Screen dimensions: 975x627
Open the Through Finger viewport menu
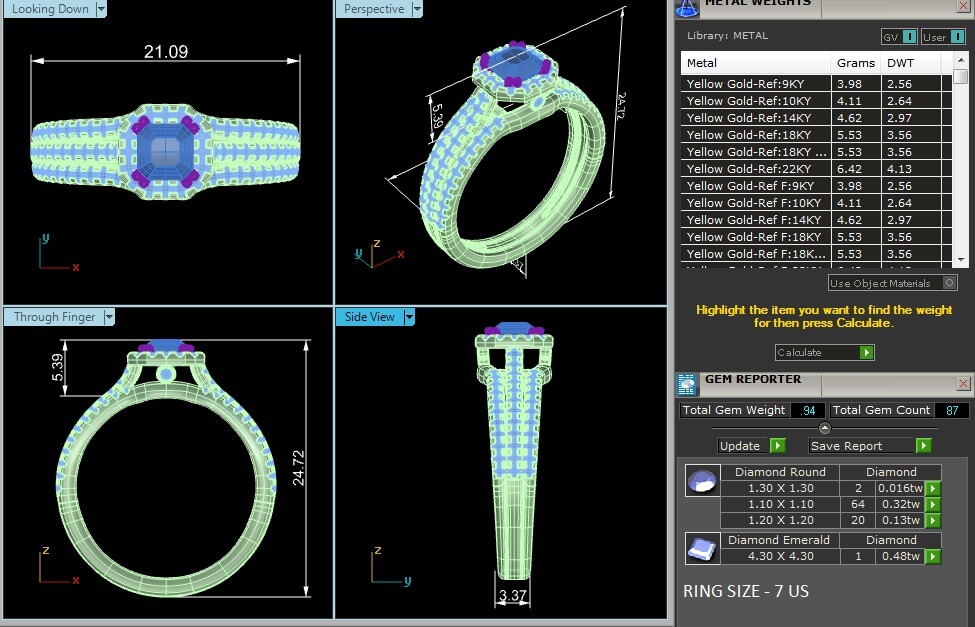[109, 317]
